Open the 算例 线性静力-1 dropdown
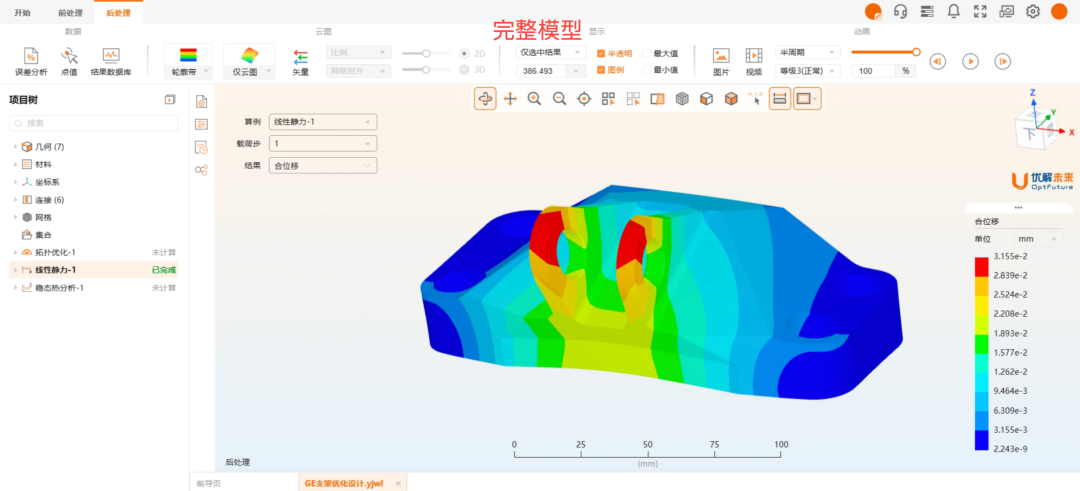The image size is (1080, 491). [x=322, y=122]
